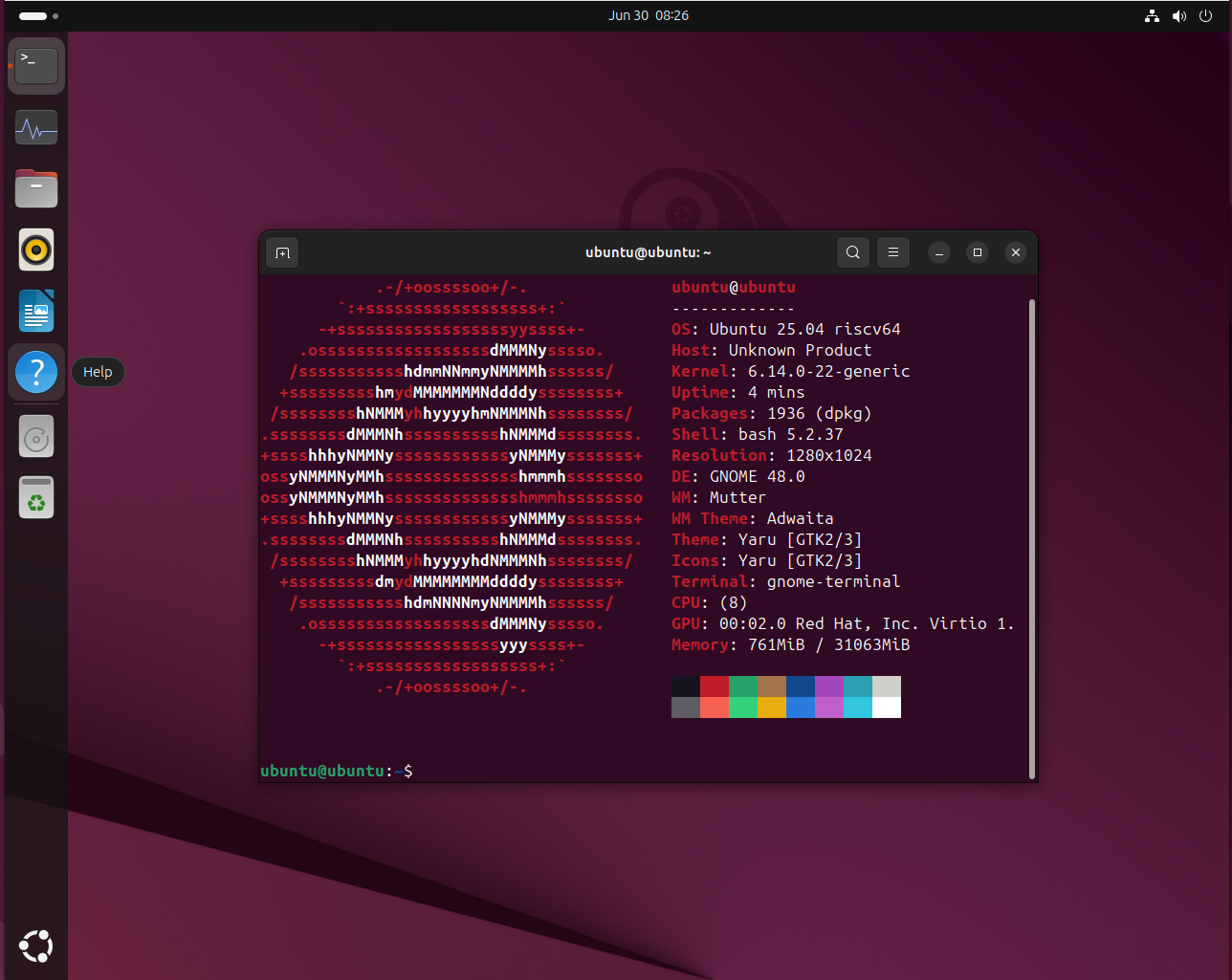Click the power icon in top bar

pyautogui.click(x=1206, y=15)
